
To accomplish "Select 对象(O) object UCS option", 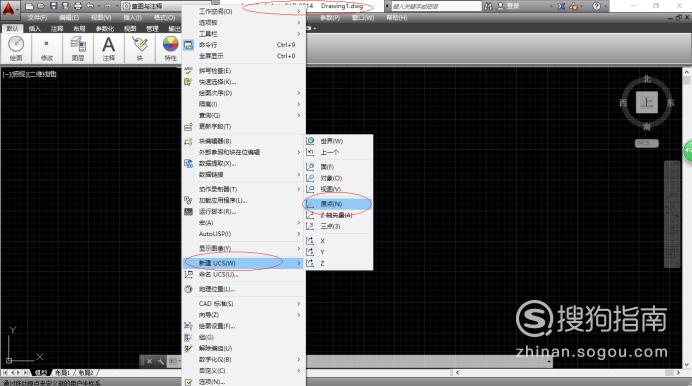I will point(339,178).
